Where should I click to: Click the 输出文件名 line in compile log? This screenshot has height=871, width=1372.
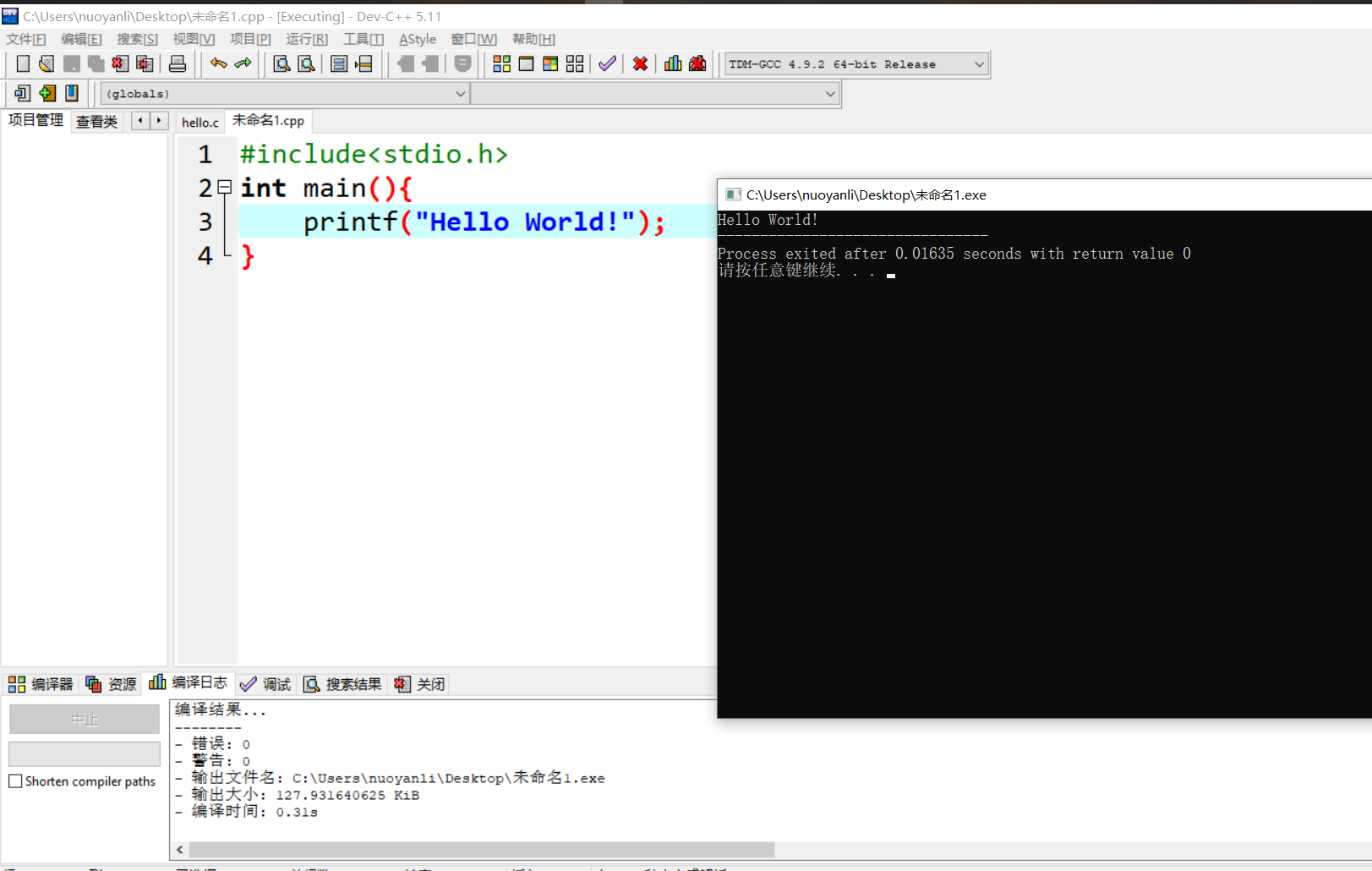tap(390, 778)
